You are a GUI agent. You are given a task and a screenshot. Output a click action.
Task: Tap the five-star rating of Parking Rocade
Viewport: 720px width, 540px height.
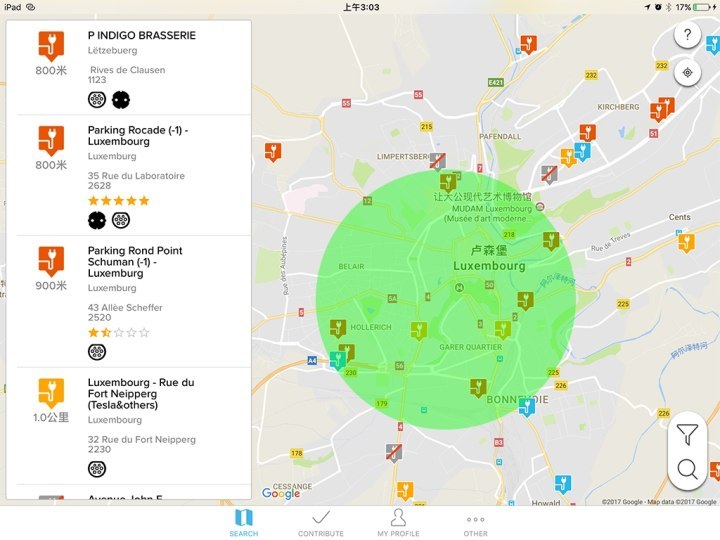[119, 201]
